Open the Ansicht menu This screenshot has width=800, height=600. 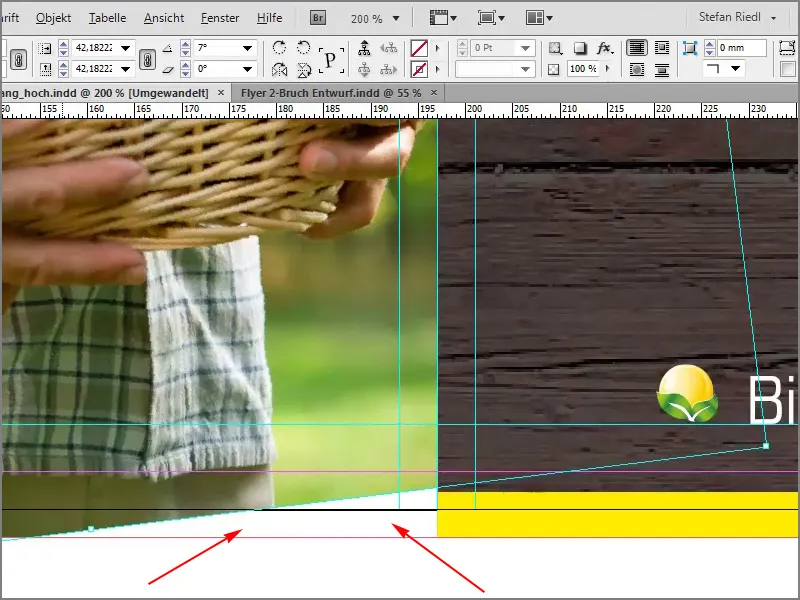(164, 18)
